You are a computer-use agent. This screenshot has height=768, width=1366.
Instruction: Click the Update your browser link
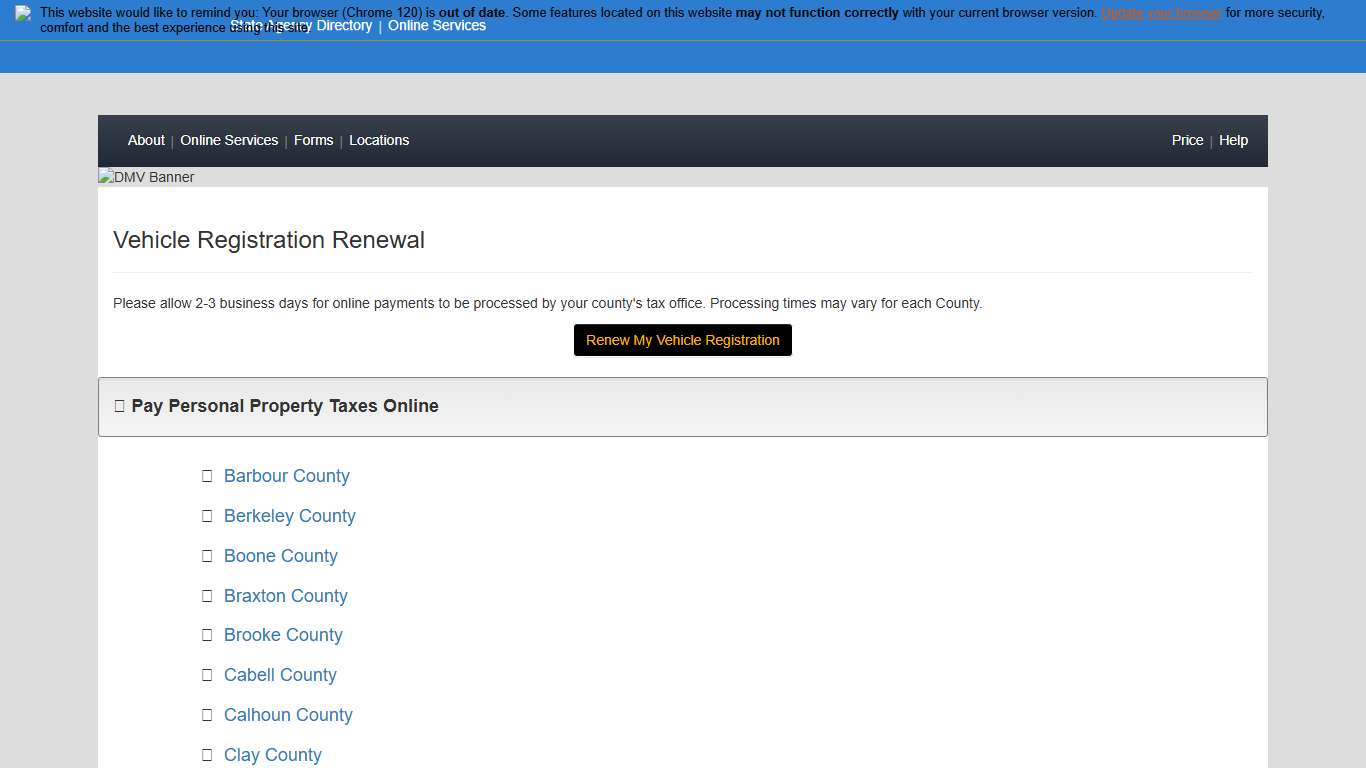[x=1161, y=13]
